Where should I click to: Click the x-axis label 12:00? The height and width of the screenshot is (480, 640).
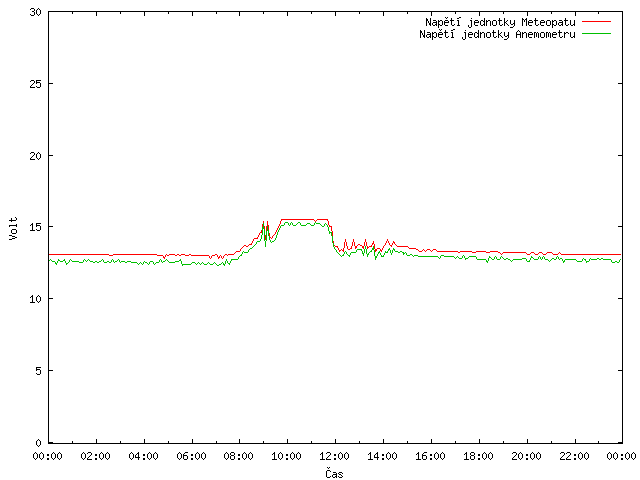click(x=335, y=456)
